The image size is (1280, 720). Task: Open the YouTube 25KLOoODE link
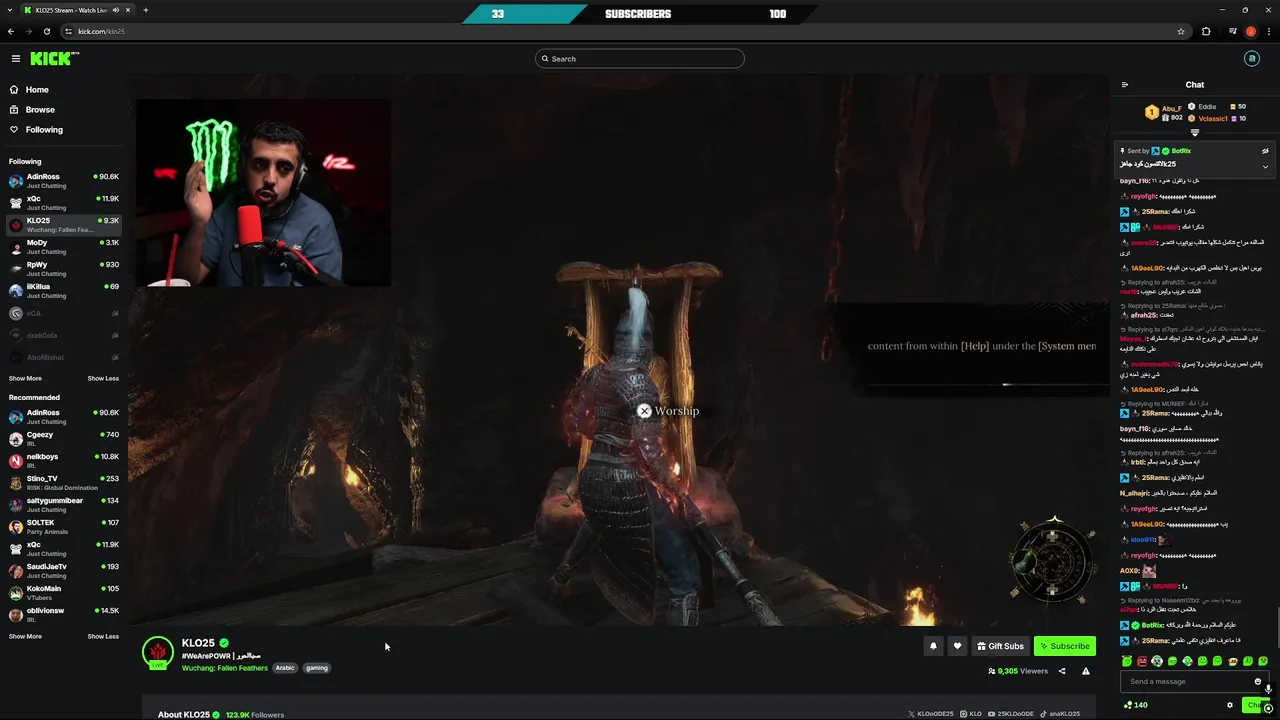tap(1009, 714)
